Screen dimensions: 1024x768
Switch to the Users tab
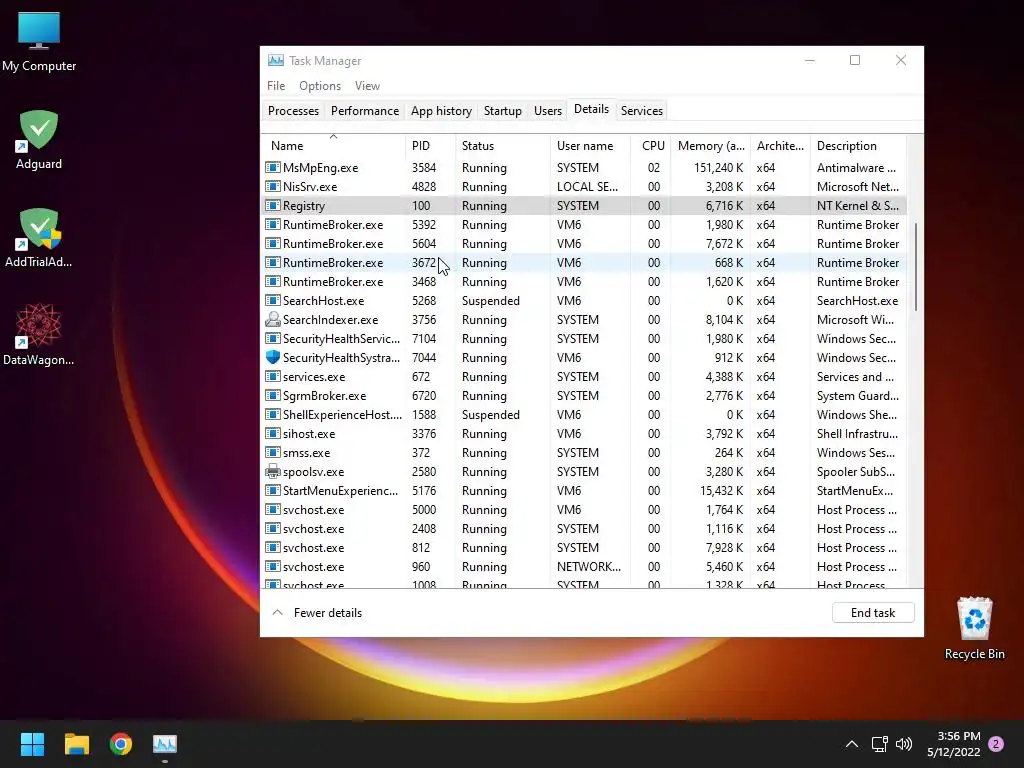coord(547,110)
